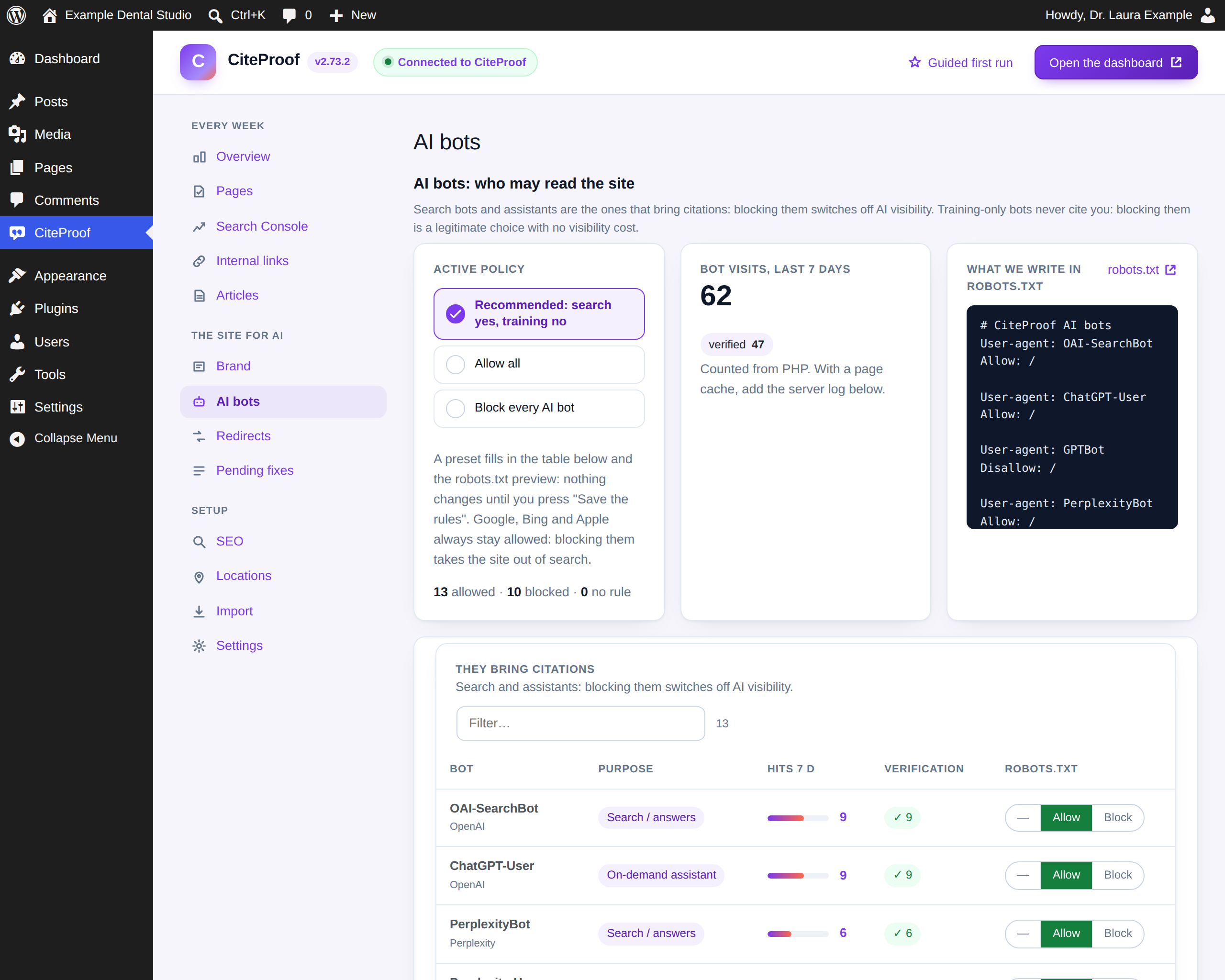
Task: Click the PerplexityBot verification ✓ 6 badge
Action: pos(902,934)
